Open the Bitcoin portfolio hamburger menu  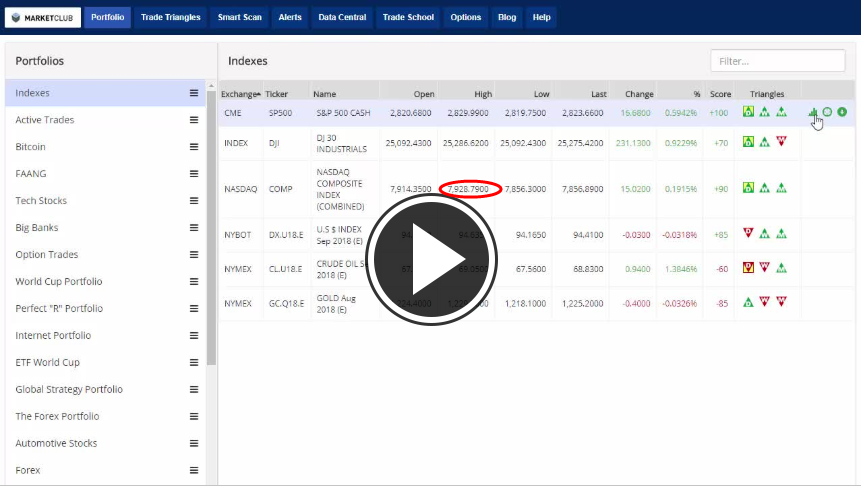coord(194,147)
